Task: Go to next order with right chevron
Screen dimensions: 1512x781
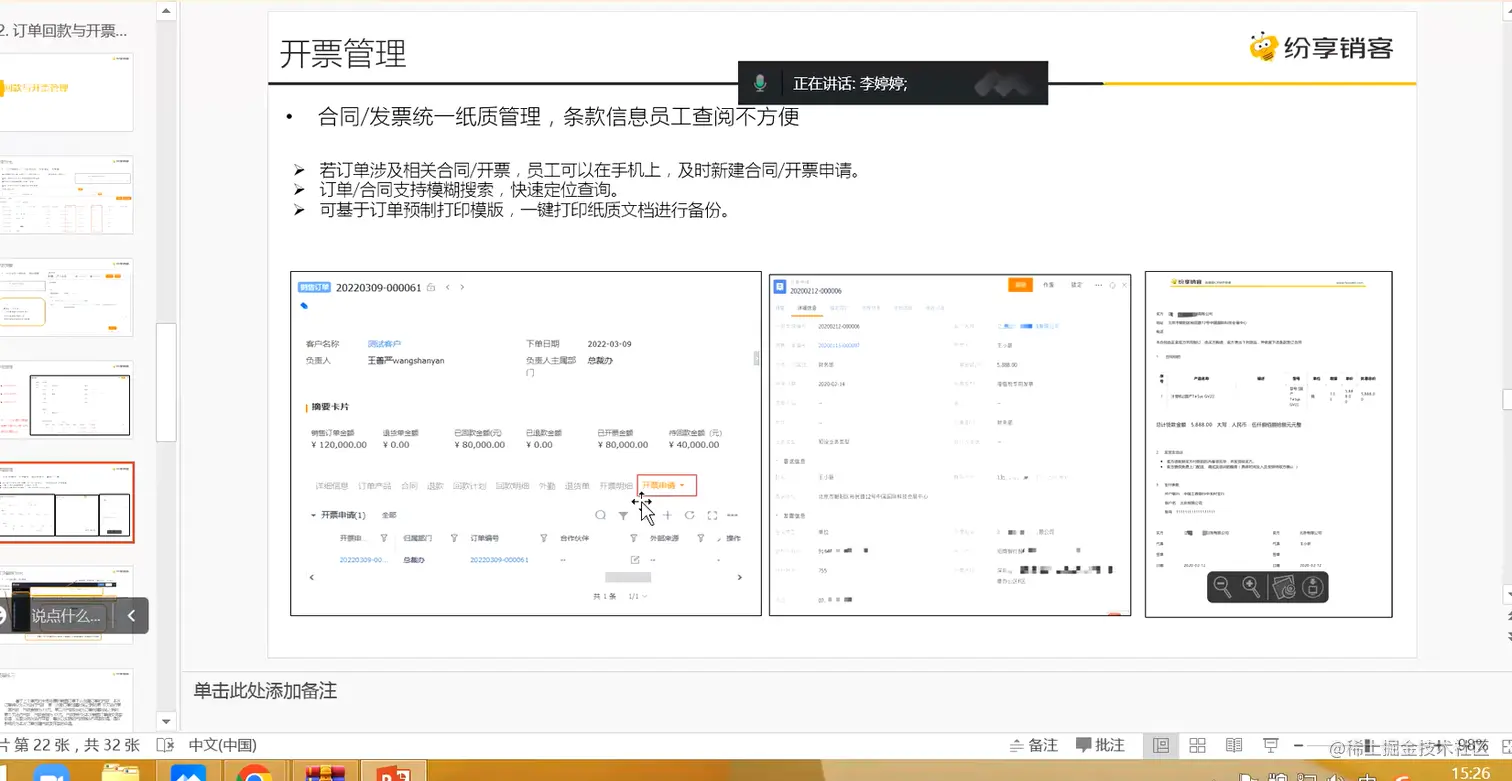Action: coord(462,288)
